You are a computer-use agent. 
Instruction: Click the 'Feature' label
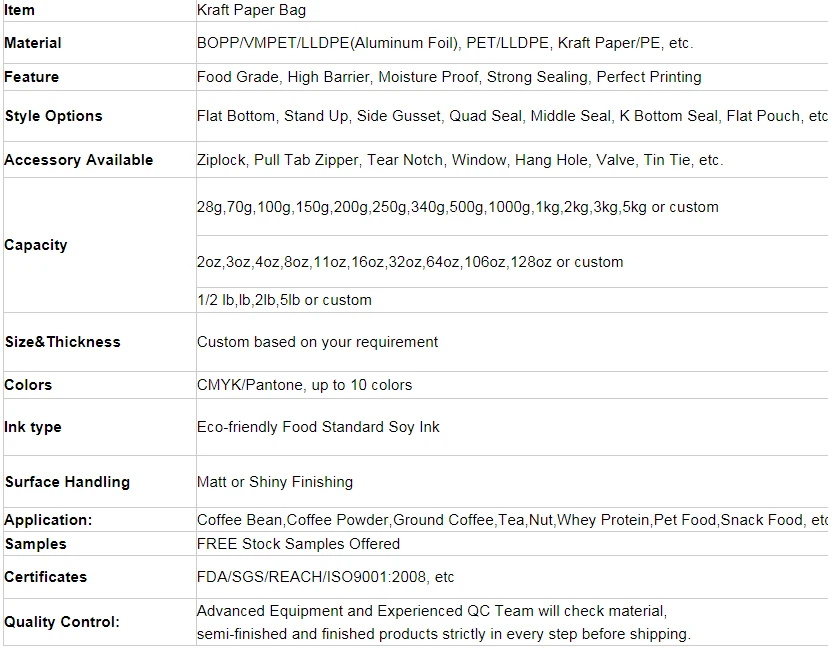click(x=31, y=77)
